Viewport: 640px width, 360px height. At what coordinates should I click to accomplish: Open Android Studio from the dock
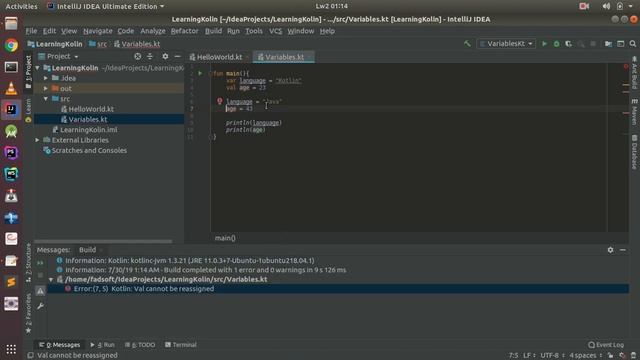(11, 131)
